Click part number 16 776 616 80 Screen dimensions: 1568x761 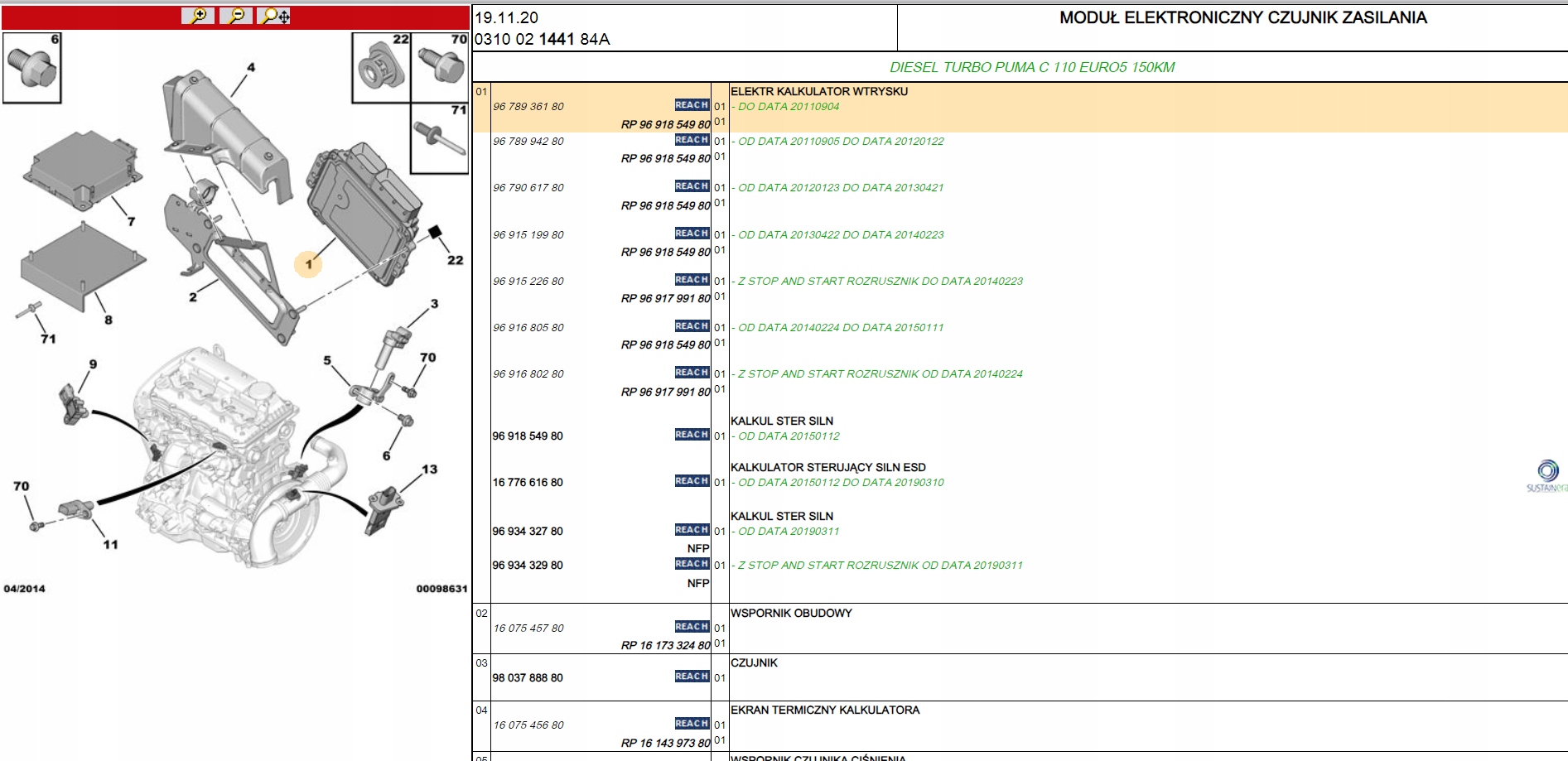coord(528,483)
